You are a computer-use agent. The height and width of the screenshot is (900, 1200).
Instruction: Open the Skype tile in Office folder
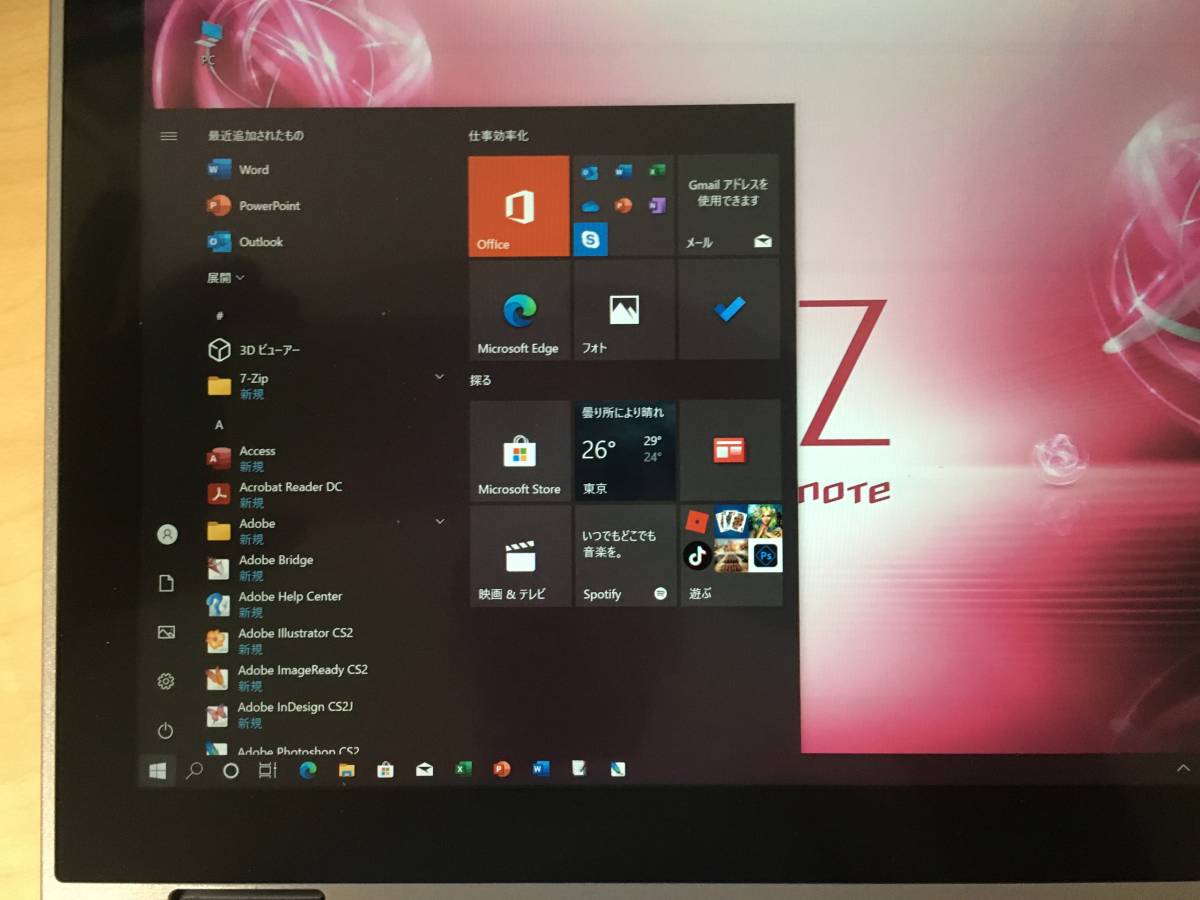point(590,239)
